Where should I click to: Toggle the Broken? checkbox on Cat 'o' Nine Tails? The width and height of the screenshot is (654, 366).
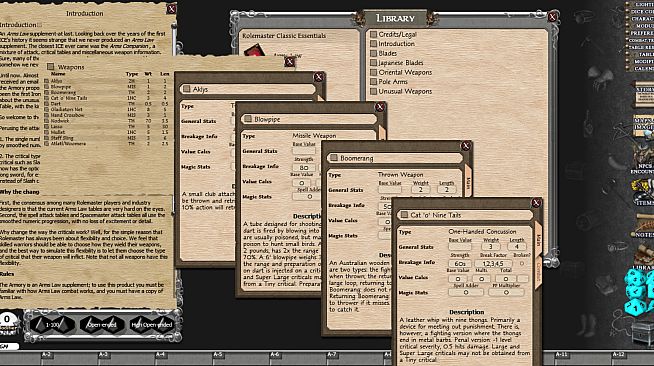521,264
